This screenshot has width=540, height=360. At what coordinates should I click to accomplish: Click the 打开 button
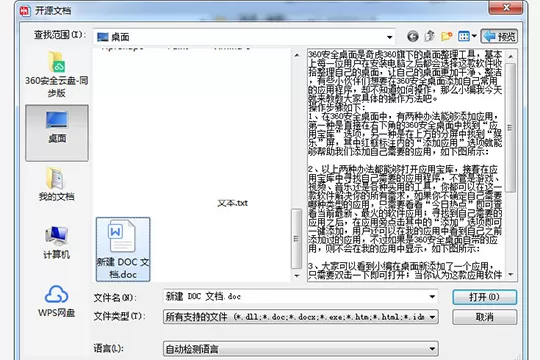(x=484, y=297)
